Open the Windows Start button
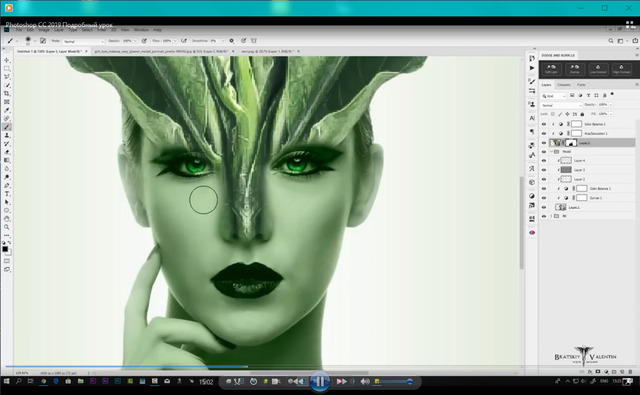This screenshot has width=640, height=395. tap(7, 381)
